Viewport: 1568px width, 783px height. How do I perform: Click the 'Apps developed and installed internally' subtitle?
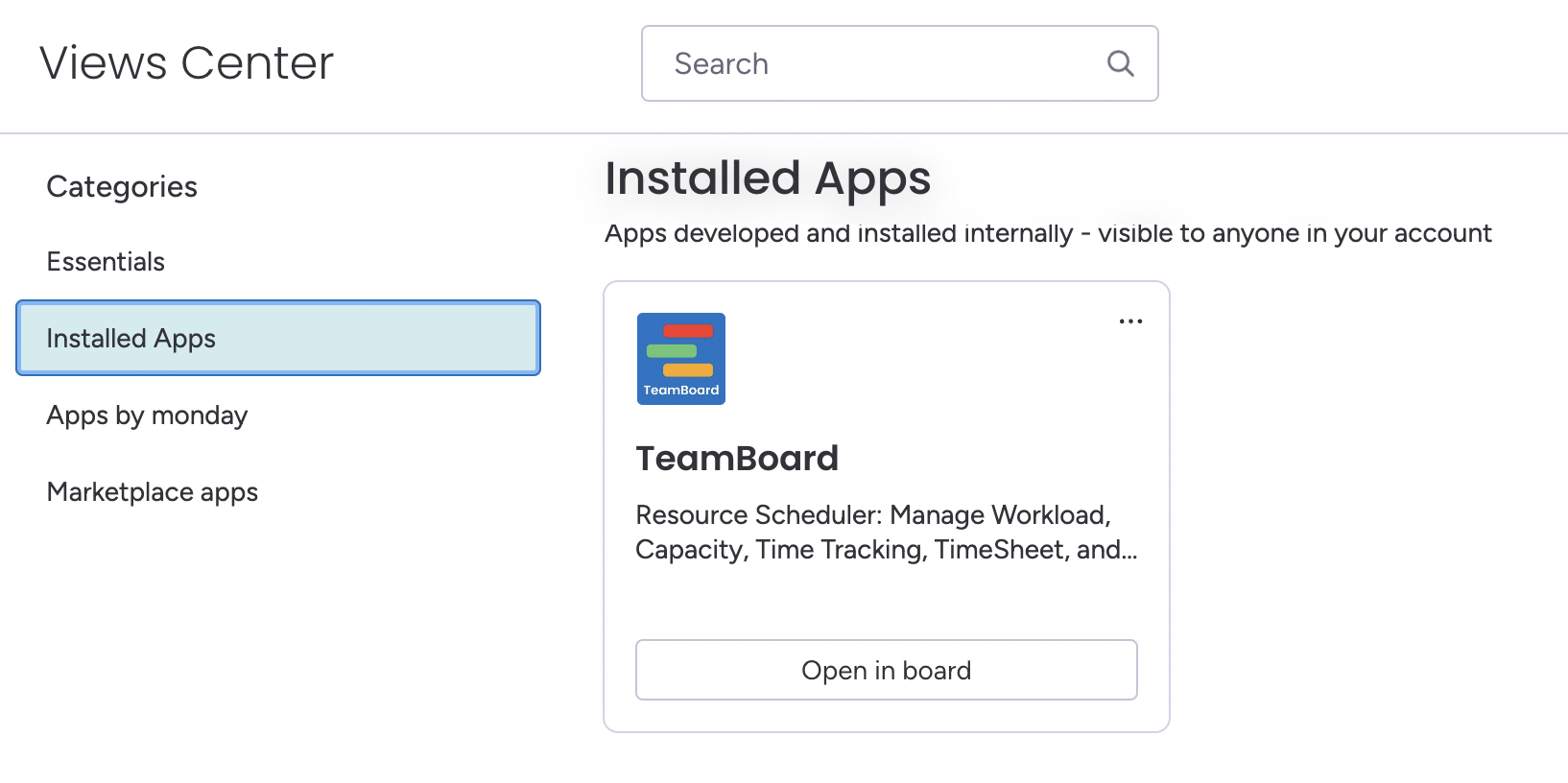1048,233
